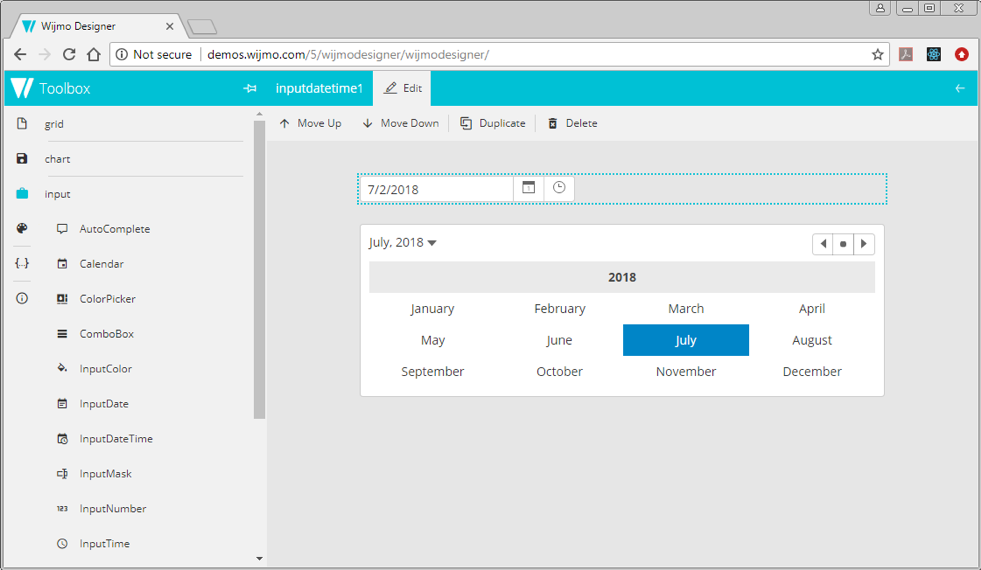The width and height of the screenshot is (981, 570).
Task: Select September in the month picker
Action: point(432,371)
